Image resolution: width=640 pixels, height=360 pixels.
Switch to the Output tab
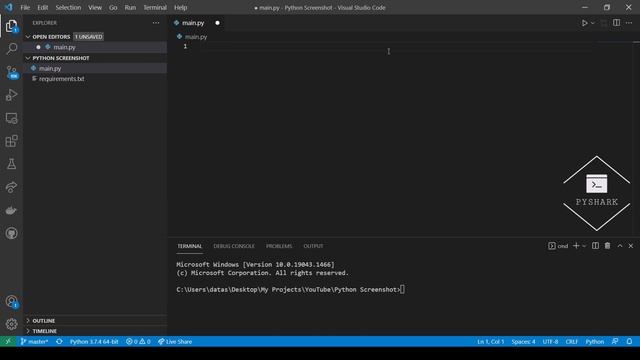click(313, 246)
